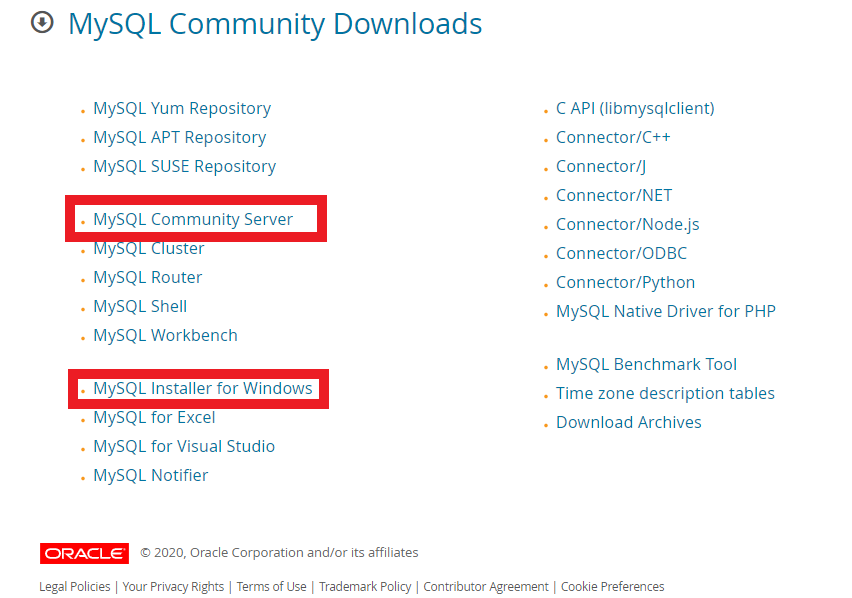Image resolution: width=852 pixels, height=598 pixels.
Task: Open Contributor Agreement footer link
Action: 486,587
